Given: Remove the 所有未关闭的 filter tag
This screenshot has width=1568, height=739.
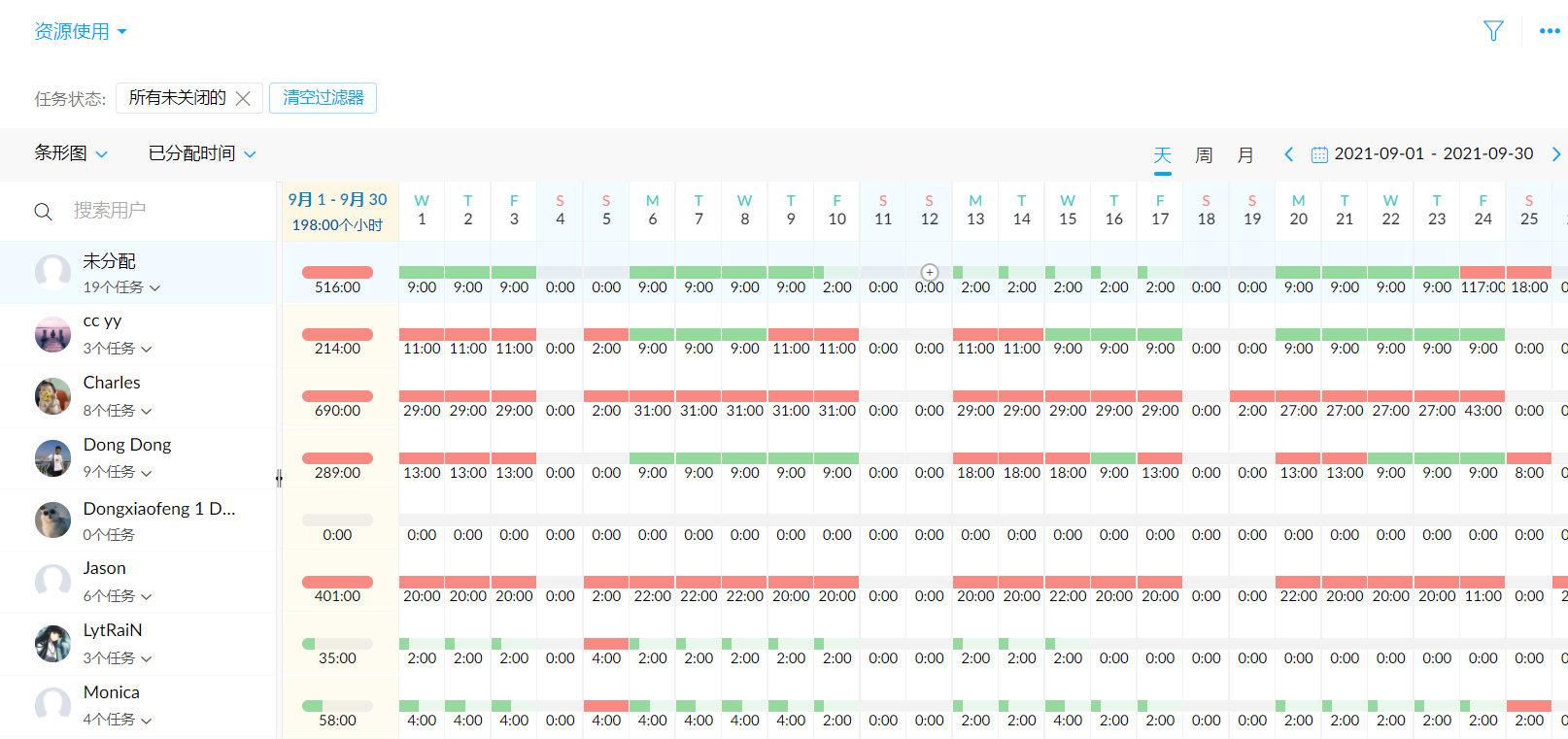Looking at the screenshot, I should tap(244, 98).
